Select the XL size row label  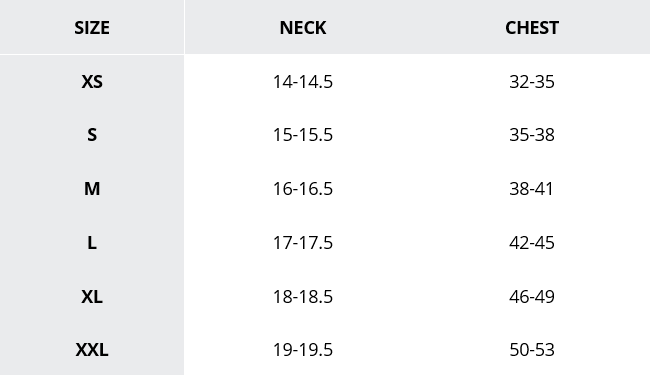coord(92,297)
